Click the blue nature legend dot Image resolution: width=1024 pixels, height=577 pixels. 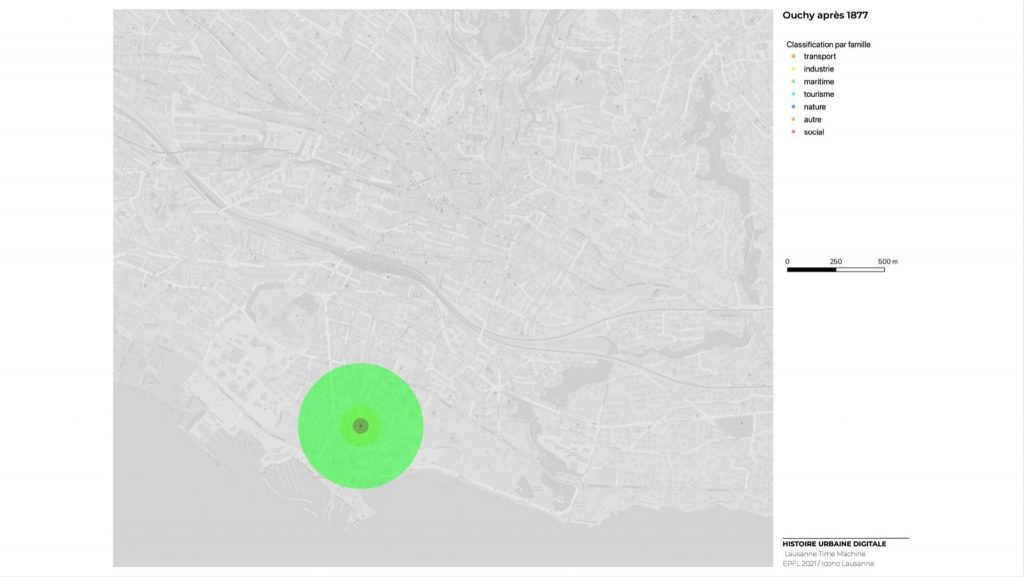[x=792, y=107]
